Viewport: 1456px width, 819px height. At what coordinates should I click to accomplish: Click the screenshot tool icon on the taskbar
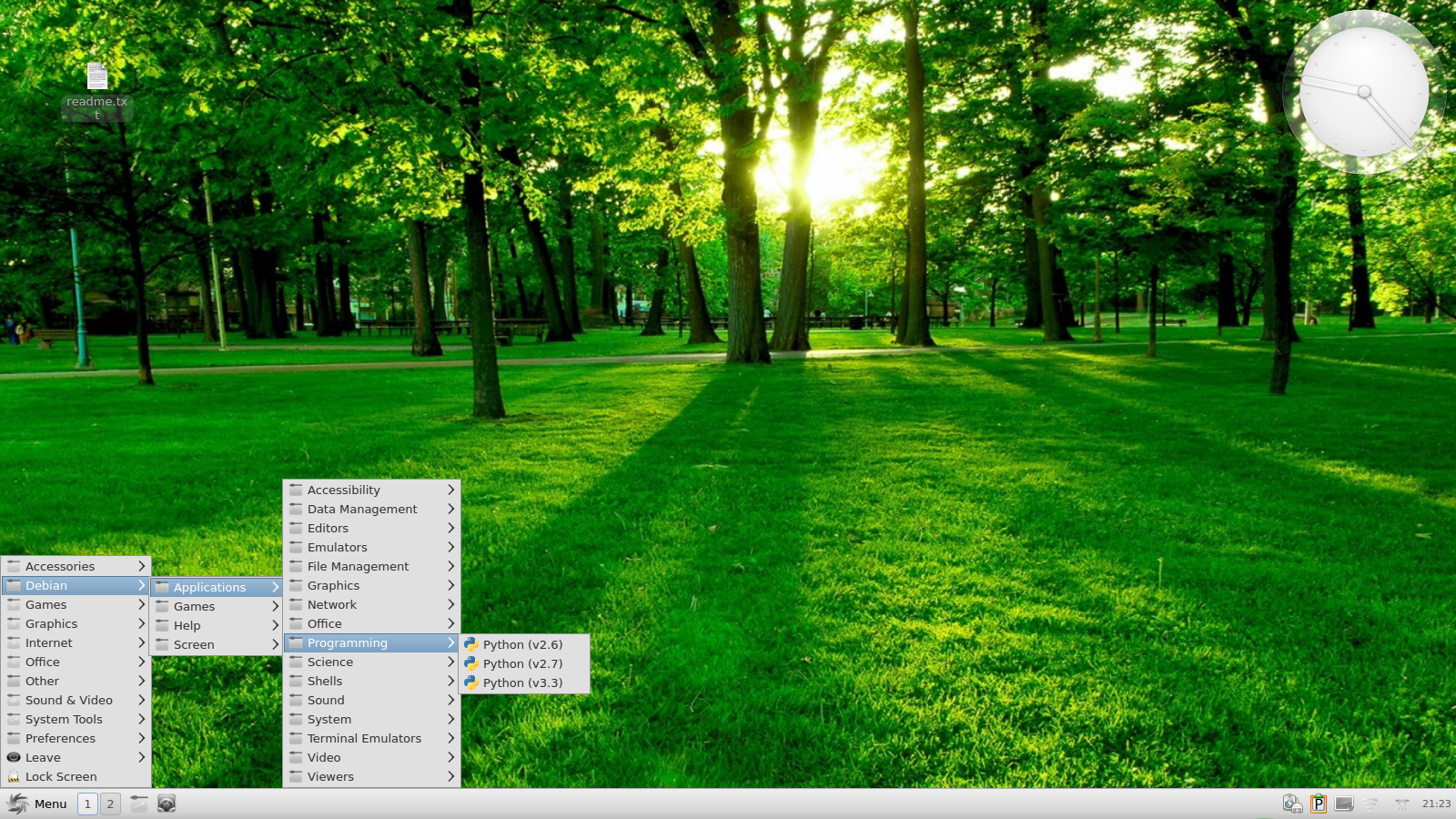click(x=138, y=804)
